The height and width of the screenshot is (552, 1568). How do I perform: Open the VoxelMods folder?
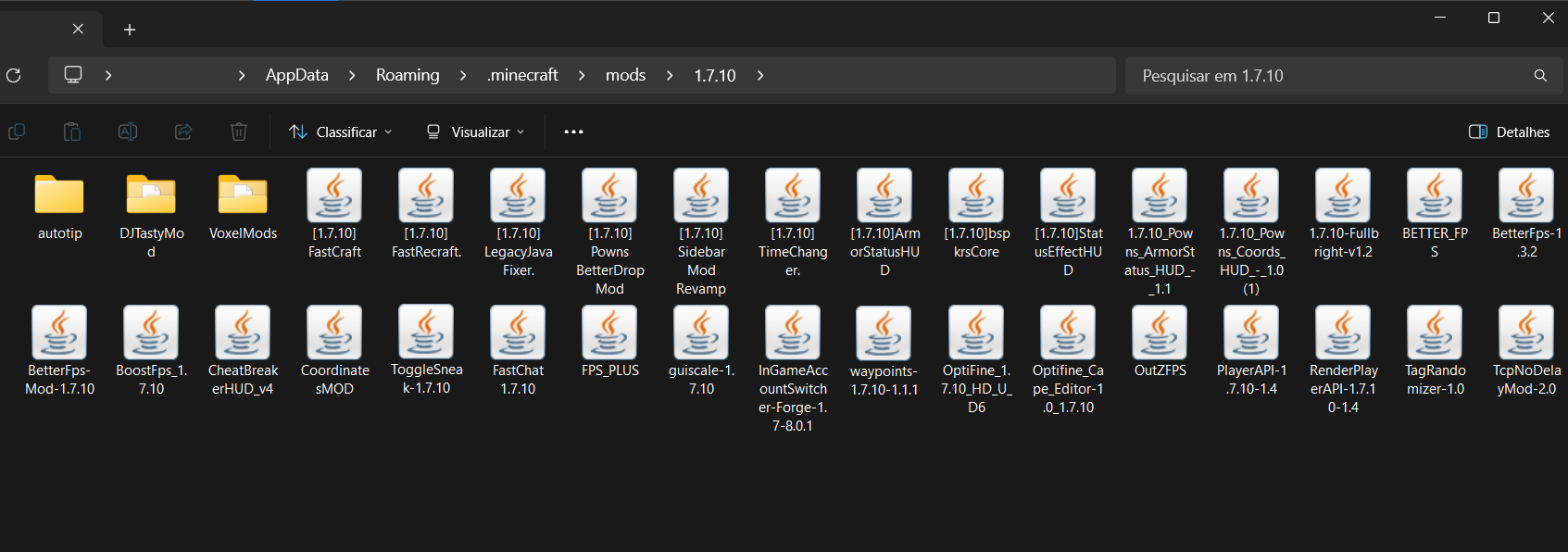(x=243, y=207)
